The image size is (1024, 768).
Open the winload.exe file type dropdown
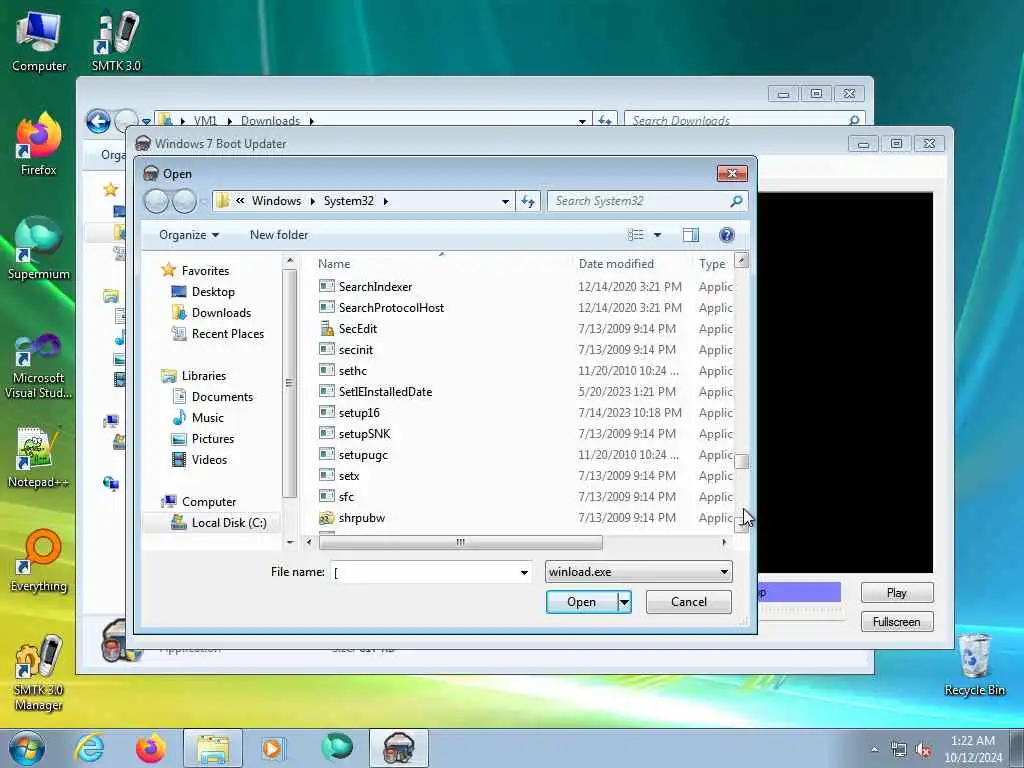pyautogui.click(x=639, y=572)
